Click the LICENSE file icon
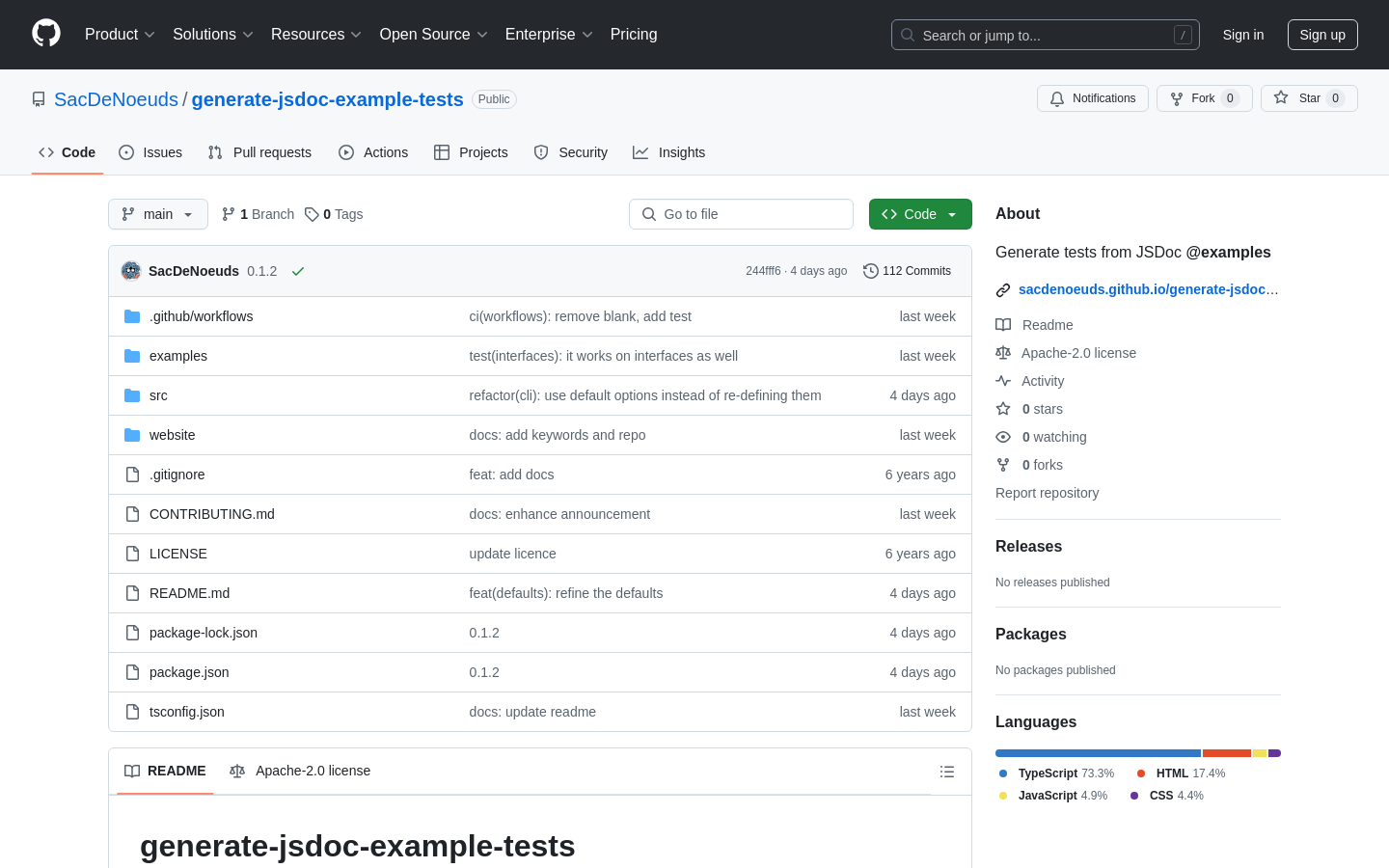 (x=132, y=554)
